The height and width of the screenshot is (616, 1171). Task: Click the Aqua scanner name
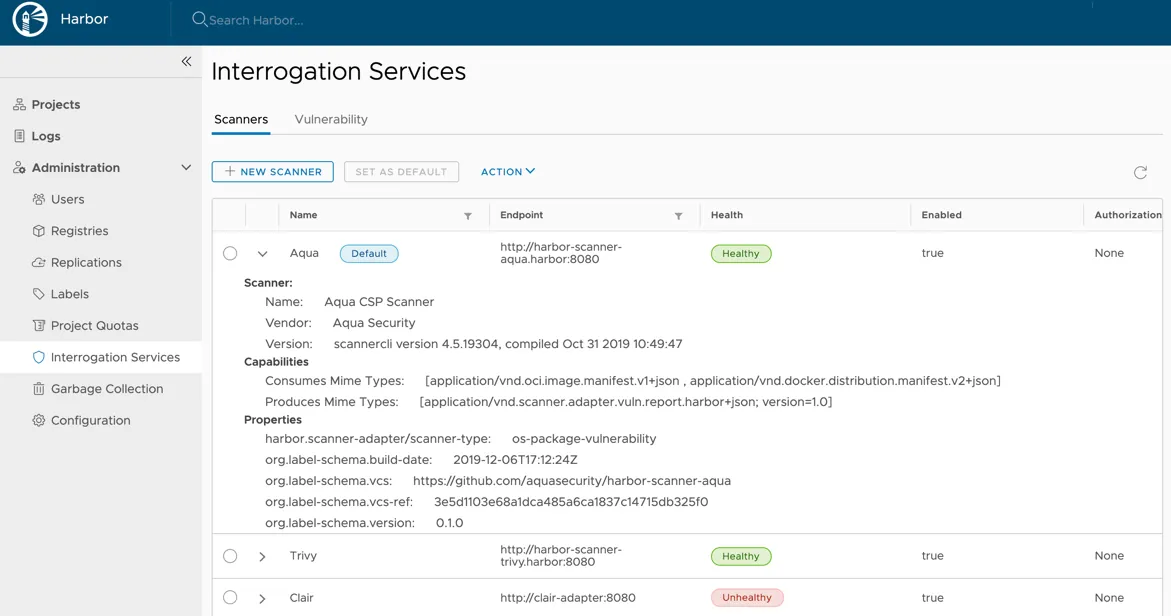point(304,253)
